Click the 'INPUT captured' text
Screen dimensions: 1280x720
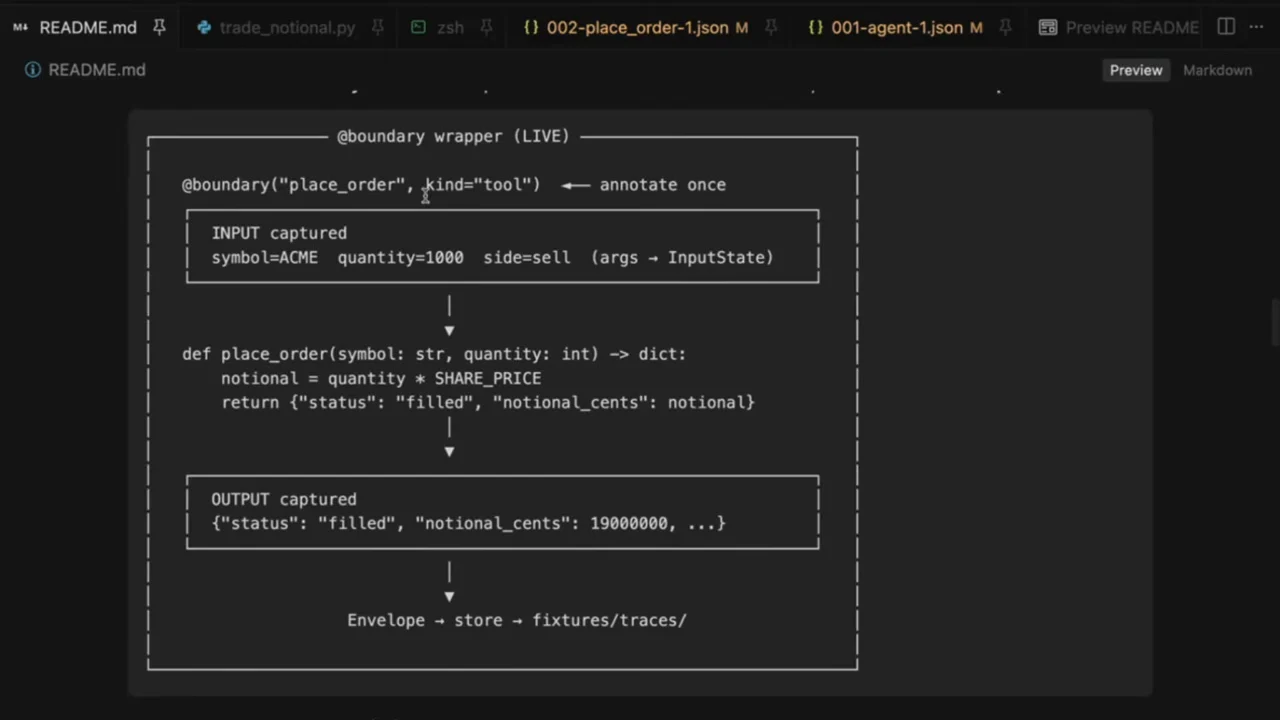click(x=279, y=233)
